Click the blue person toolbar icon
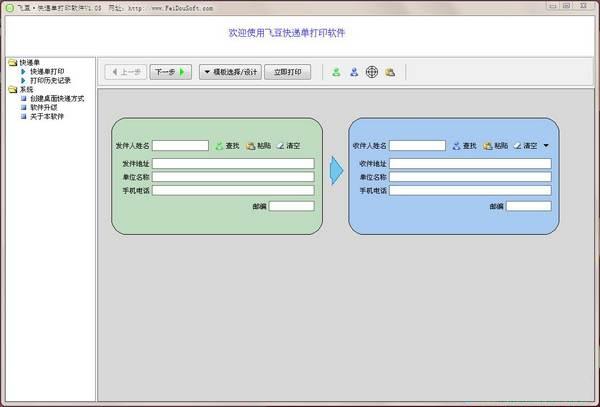The width and height of the screenshot is (600, 407). (354, 72)
